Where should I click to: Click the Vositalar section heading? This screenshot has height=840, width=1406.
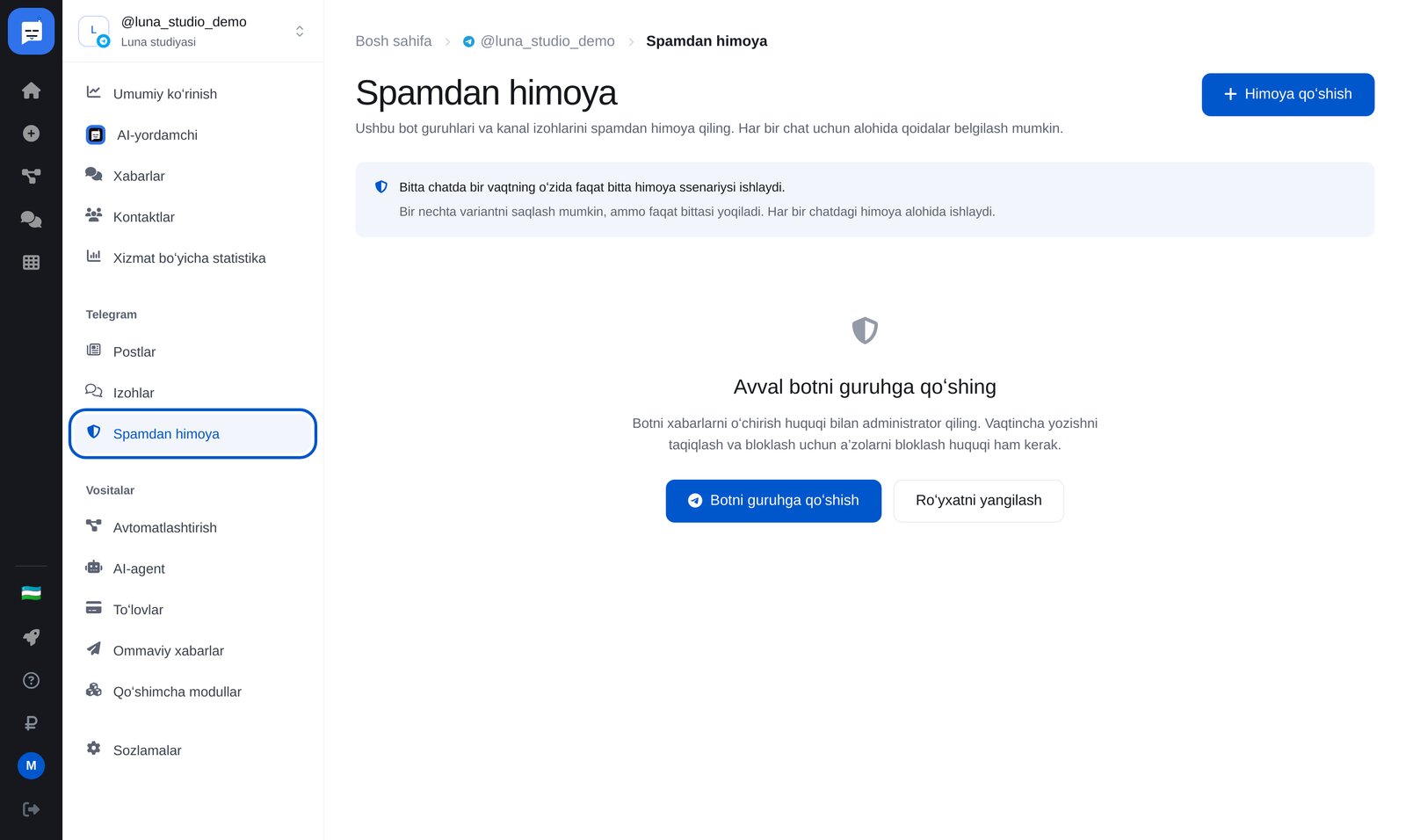pyautogui.click(x=110, y=490)
